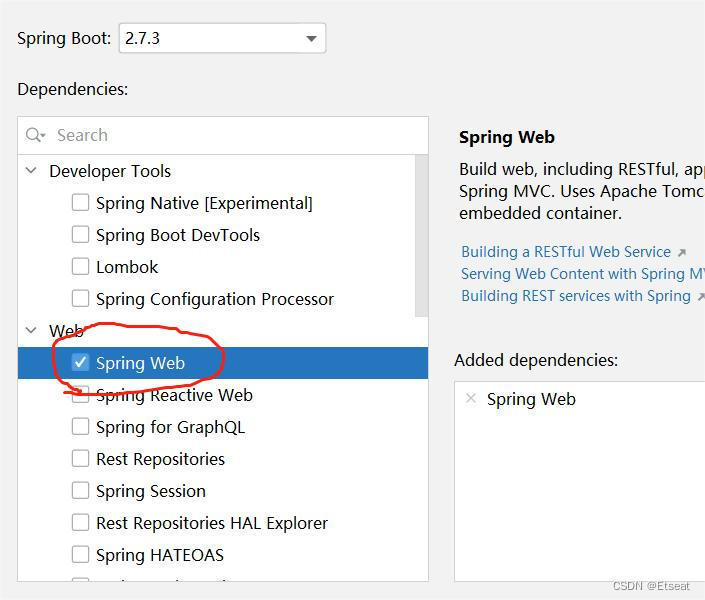Open the Spring Boot version dropdown arrow

click(311, 39)
